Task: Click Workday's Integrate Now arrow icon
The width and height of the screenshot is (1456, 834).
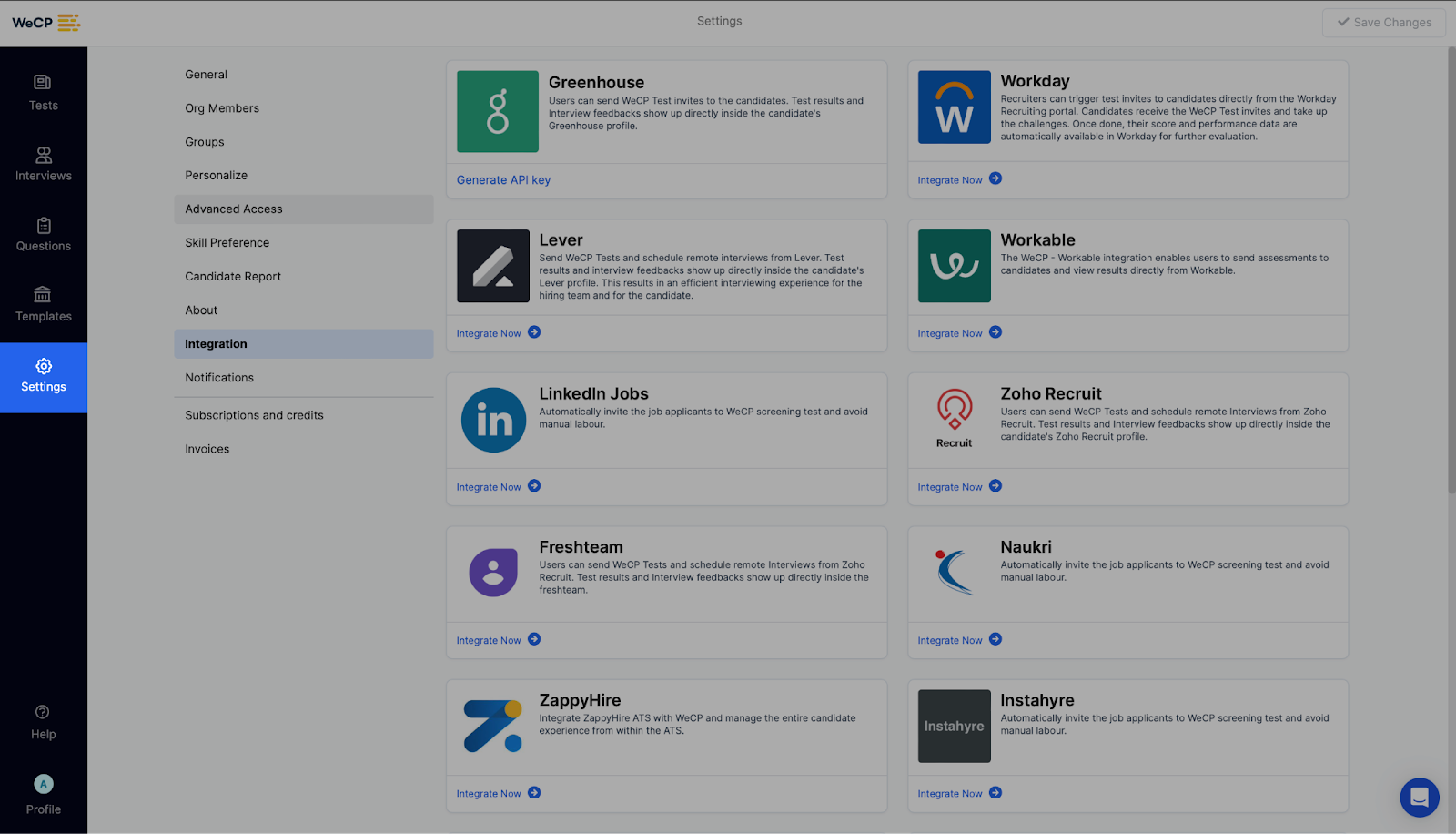Action: (x=996, y=178)
